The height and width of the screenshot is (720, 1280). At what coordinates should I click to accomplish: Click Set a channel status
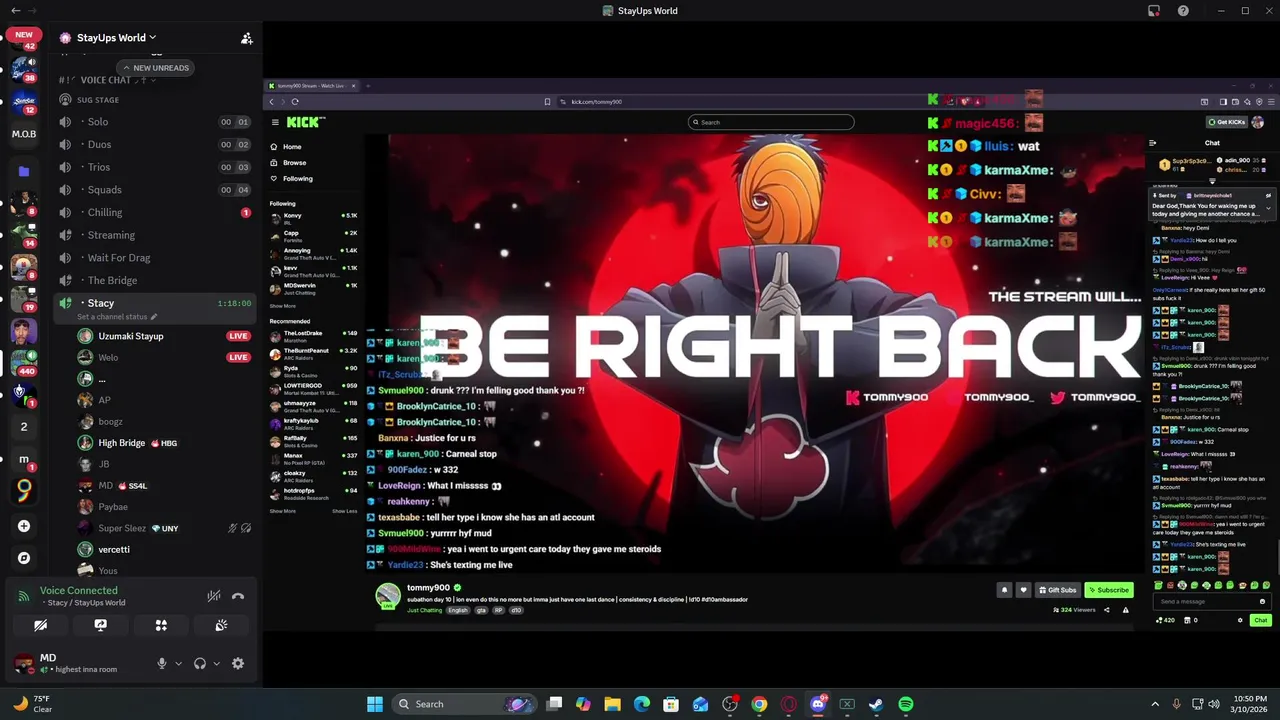[x=117, y=317]
